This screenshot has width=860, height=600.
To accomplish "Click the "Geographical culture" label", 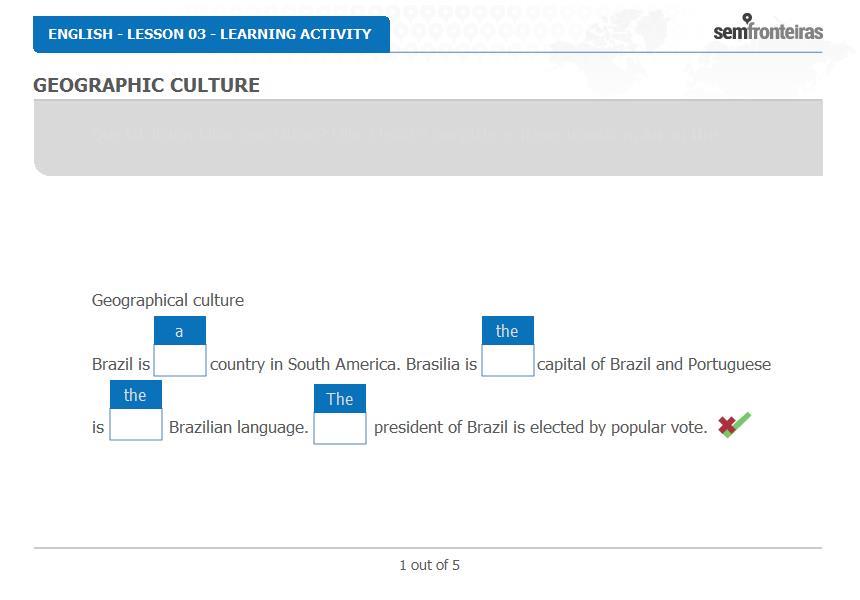I will click(168, 300).
